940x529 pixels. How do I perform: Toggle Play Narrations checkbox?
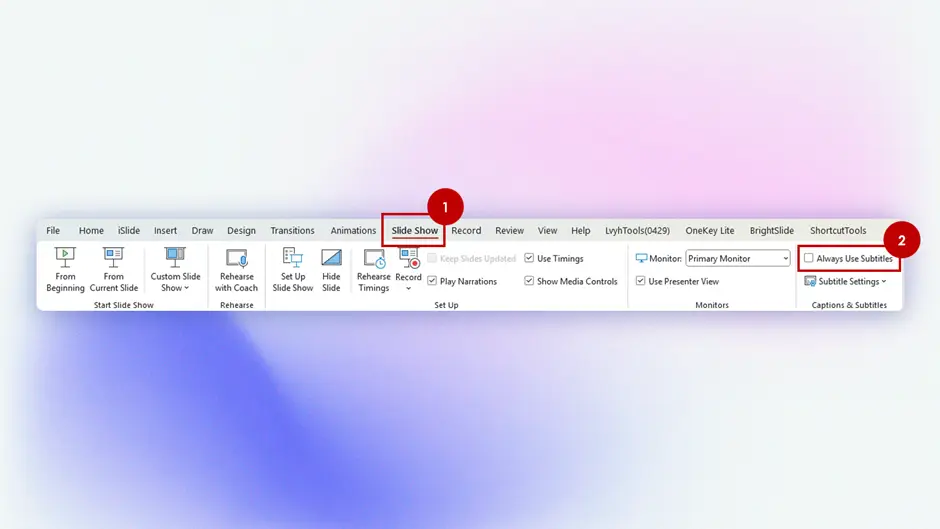[432, 281]
